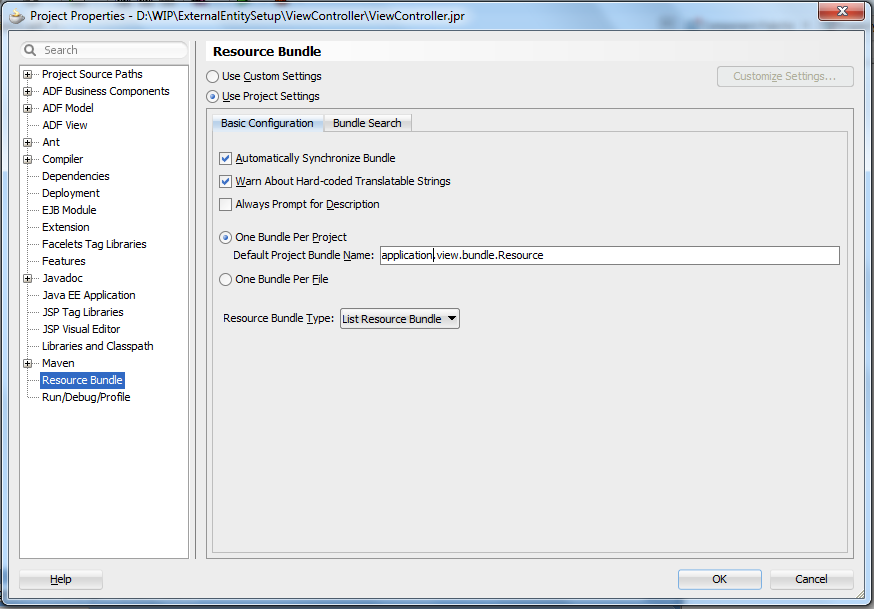Expand Project Source Paths node

tap(27, 74)
